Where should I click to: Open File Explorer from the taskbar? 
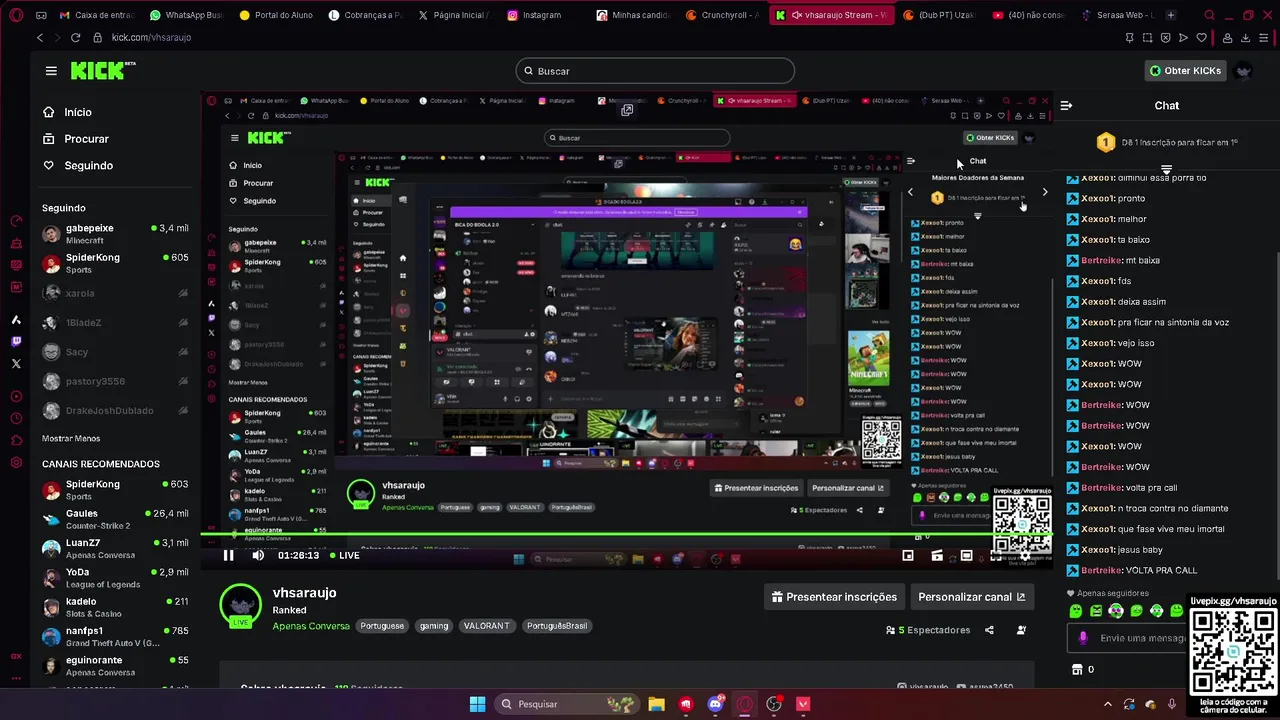tap(656, 704)
